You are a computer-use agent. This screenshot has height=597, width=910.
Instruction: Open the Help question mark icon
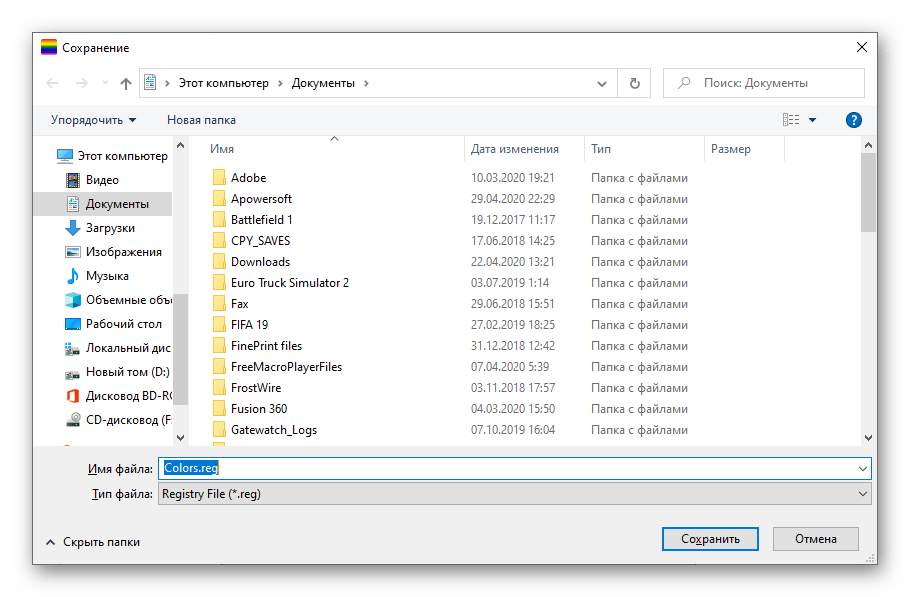[x=853, y=120]
